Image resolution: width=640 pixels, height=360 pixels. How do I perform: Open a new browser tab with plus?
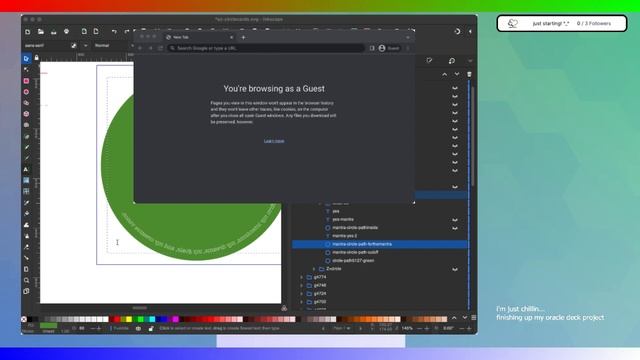click(243, 37)
